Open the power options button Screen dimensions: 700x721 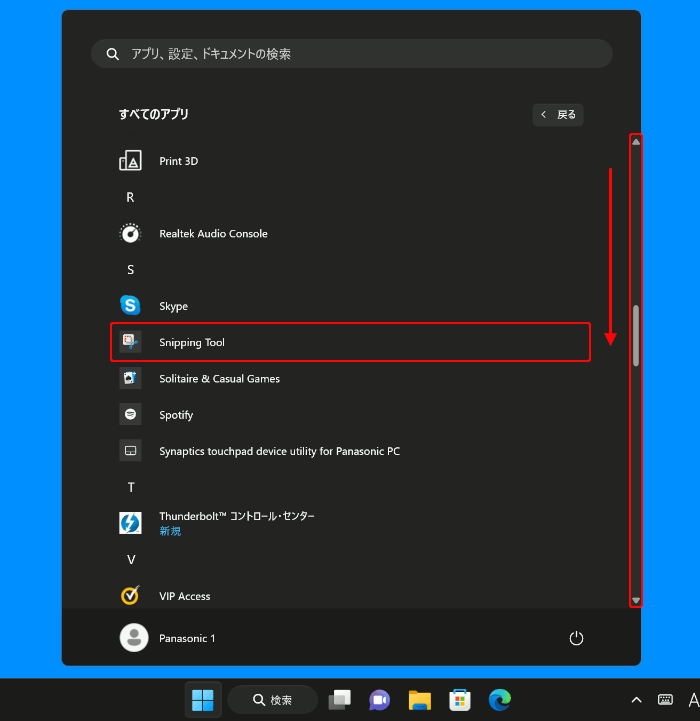click(576, 638)
